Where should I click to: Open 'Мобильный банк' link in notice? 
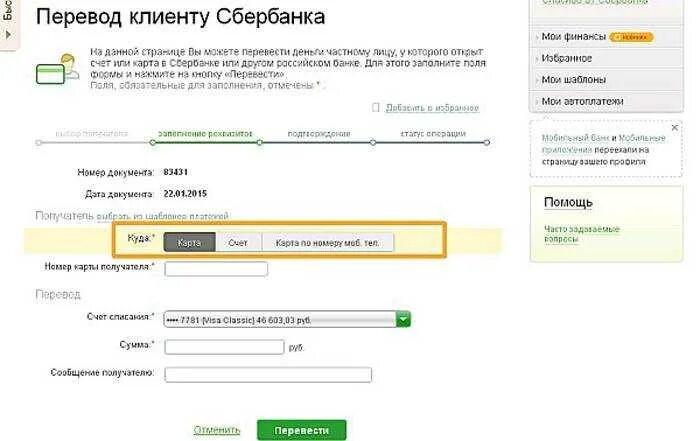(575, 138)
